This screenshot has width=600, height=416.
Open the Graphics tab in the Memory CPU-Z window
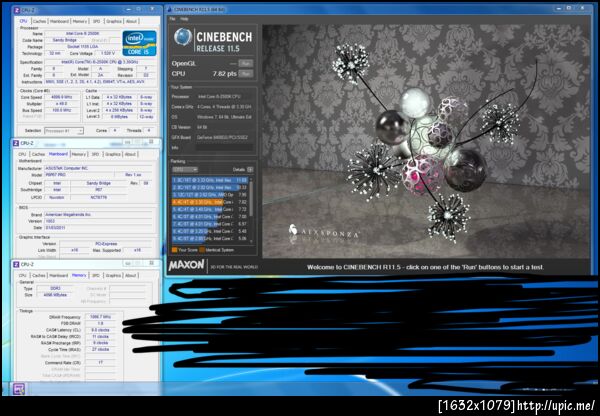pyautogui.click(x=113, y=275)
